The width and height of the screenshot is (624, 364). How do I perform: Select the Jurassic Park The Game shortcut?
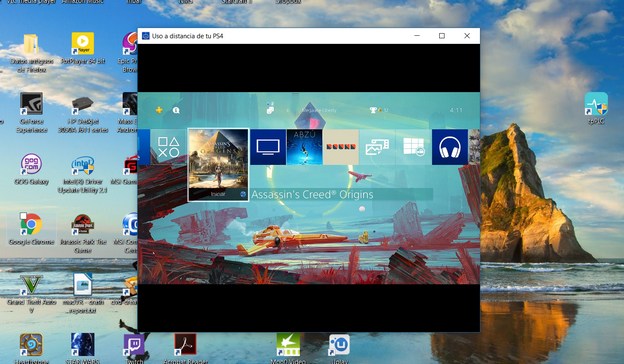coord(83,234)
